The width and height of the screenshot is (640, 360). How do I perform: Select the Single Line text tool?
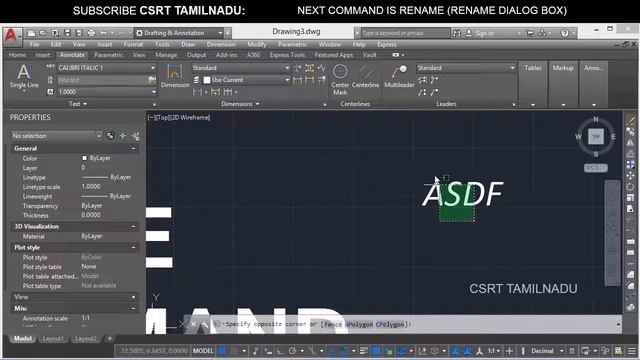point(24,77)
